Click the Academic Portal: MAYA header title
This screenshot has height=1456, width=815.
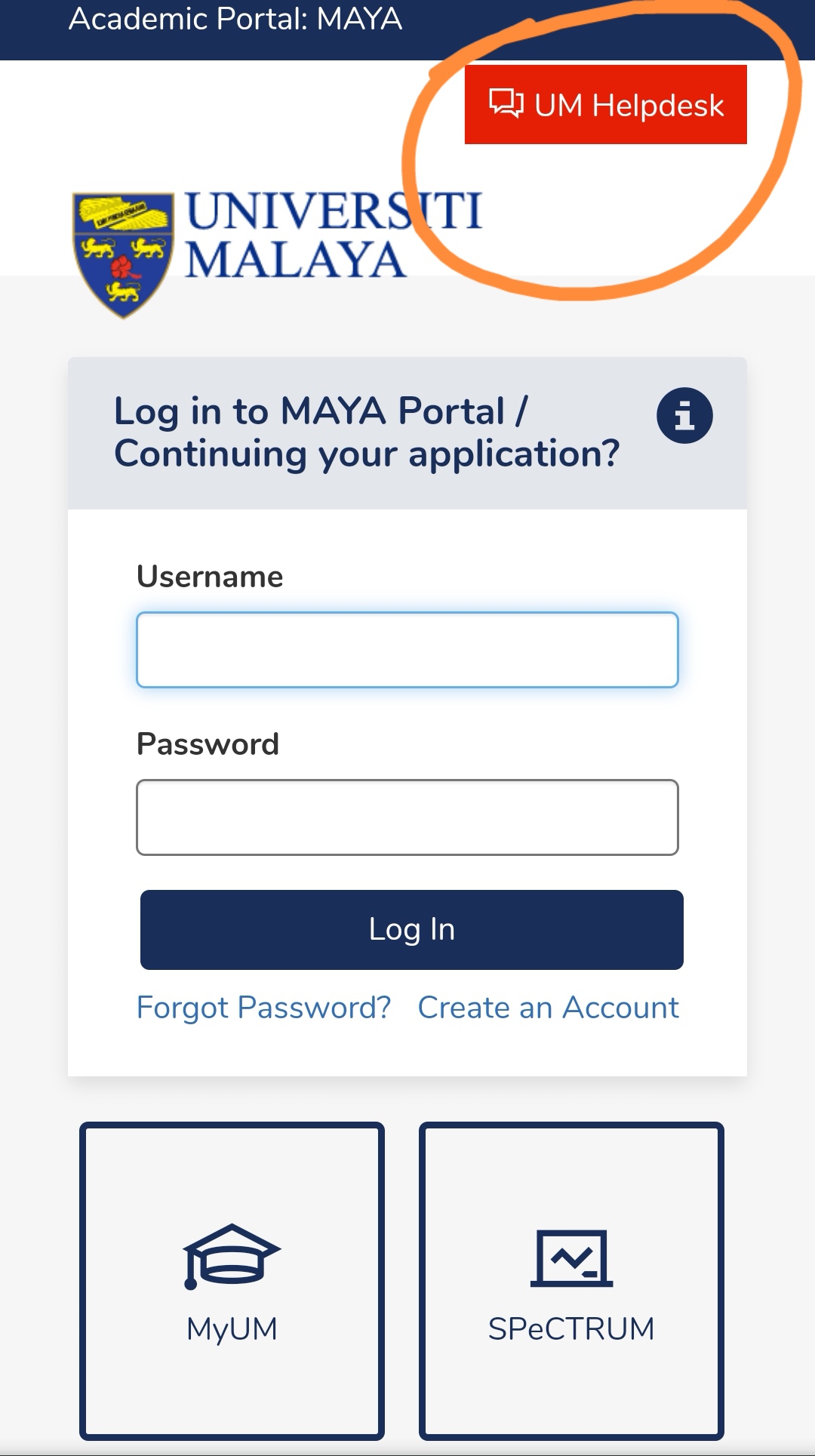(235, 19)
